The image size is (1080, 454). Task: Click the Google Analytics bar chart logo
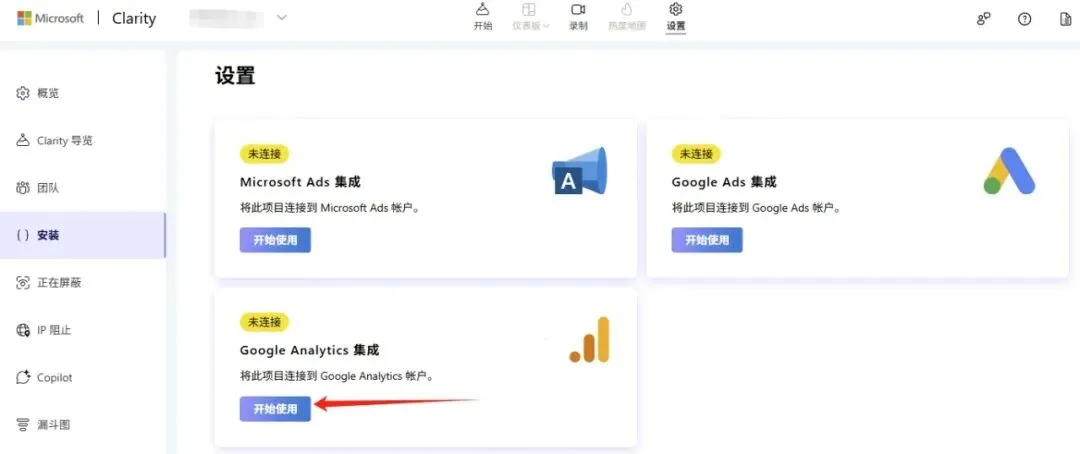click(590, 340)
